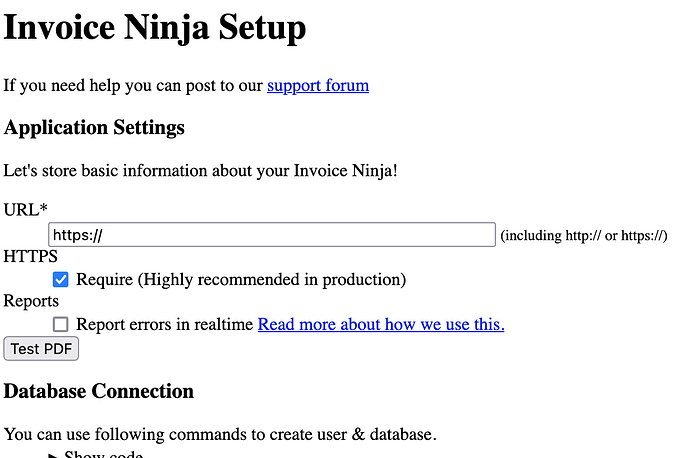Uncheck the Require HTTPS checkbox
The width and height of the screenshot is (690, 458).
(60, 279)
